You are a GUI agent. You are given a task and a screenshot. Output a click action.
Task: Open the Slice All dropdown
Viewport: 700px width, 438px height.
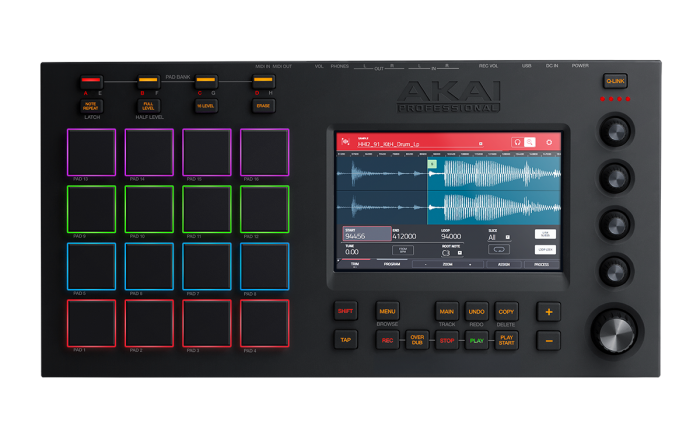click(x=499, y=237)
